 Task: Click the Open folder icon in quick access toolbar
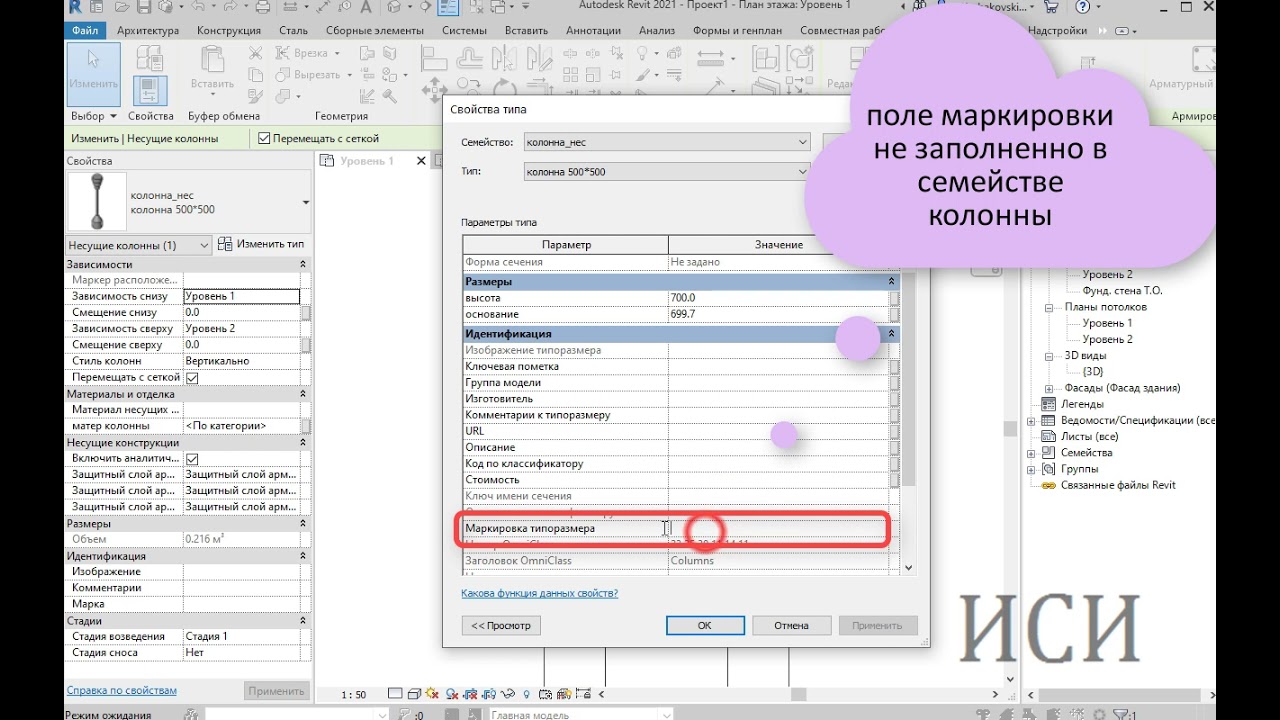point(122,7)
